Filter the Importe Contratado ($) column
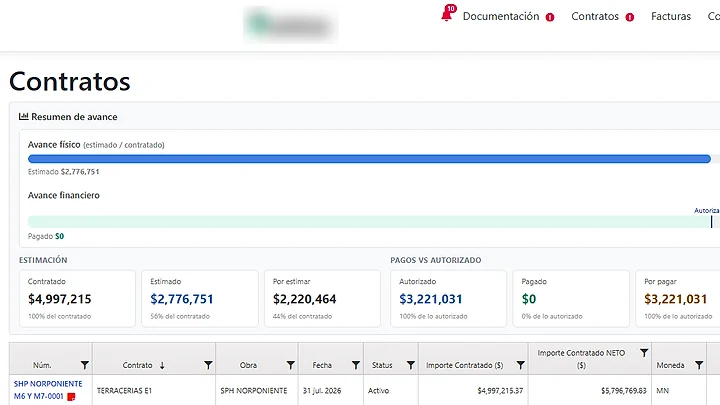The height and width of the screenshot is (405, 720). click(x=520, y=365)
